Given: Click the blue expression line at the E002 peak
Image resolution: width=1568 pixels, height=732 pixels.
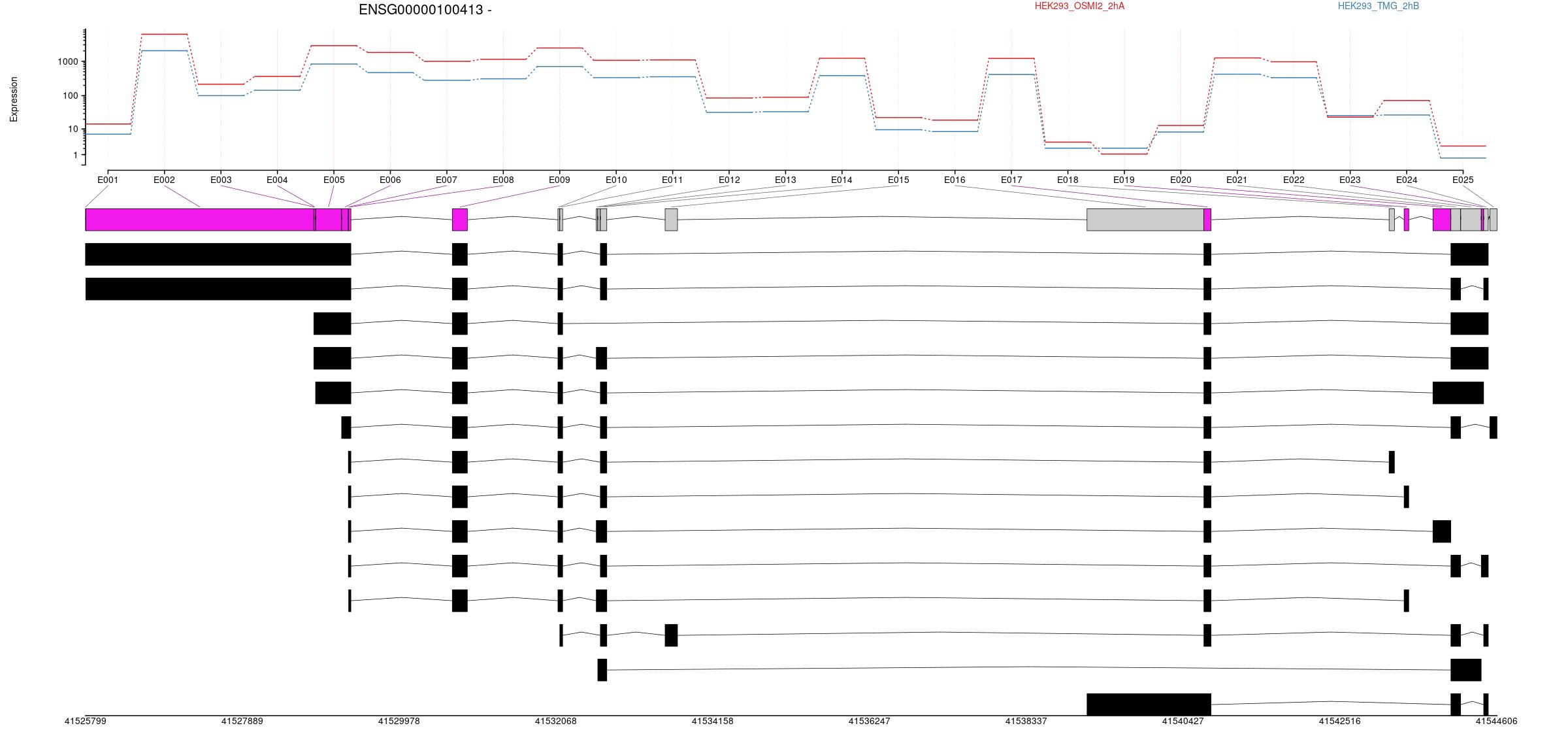Looking at the screenshot, I should click(x=165, y=50).
